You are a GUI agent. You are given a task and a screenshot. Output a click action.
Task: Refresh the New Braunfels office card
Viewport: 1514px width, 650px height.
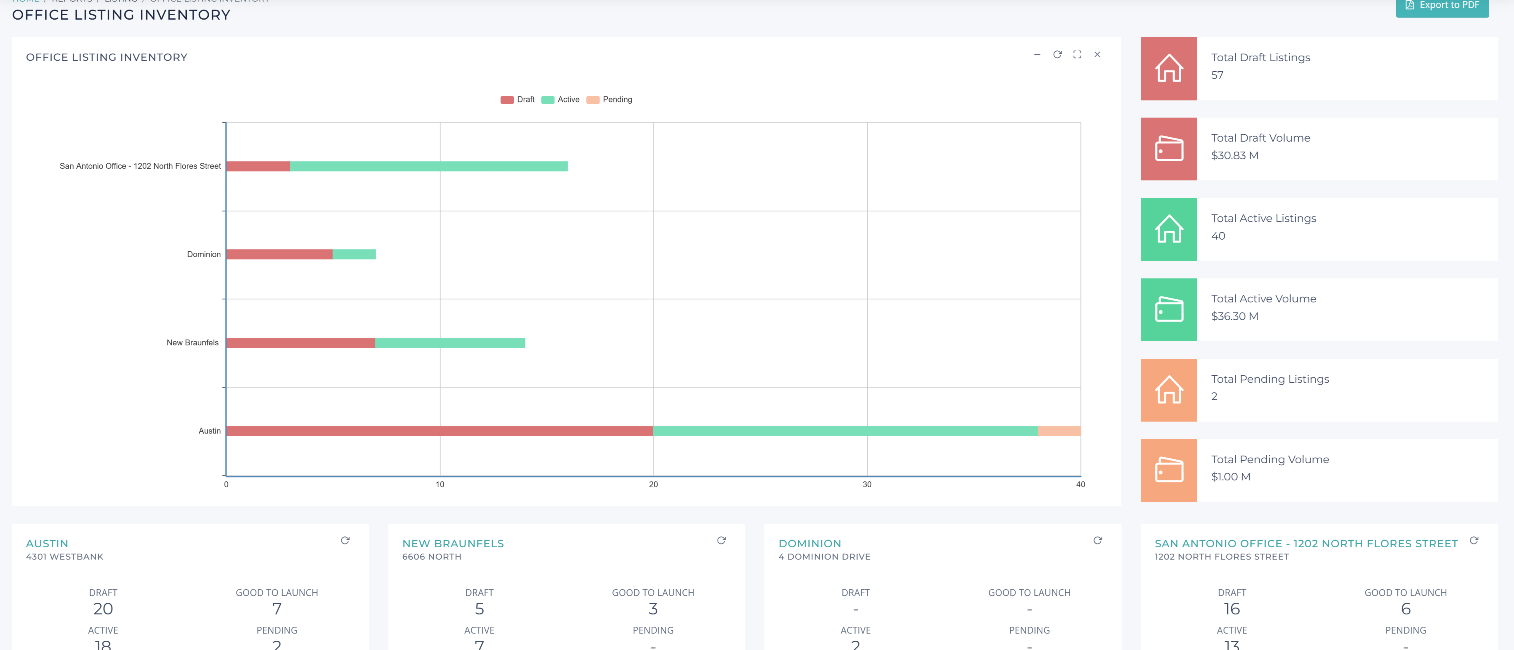click(x=721, y=540)
